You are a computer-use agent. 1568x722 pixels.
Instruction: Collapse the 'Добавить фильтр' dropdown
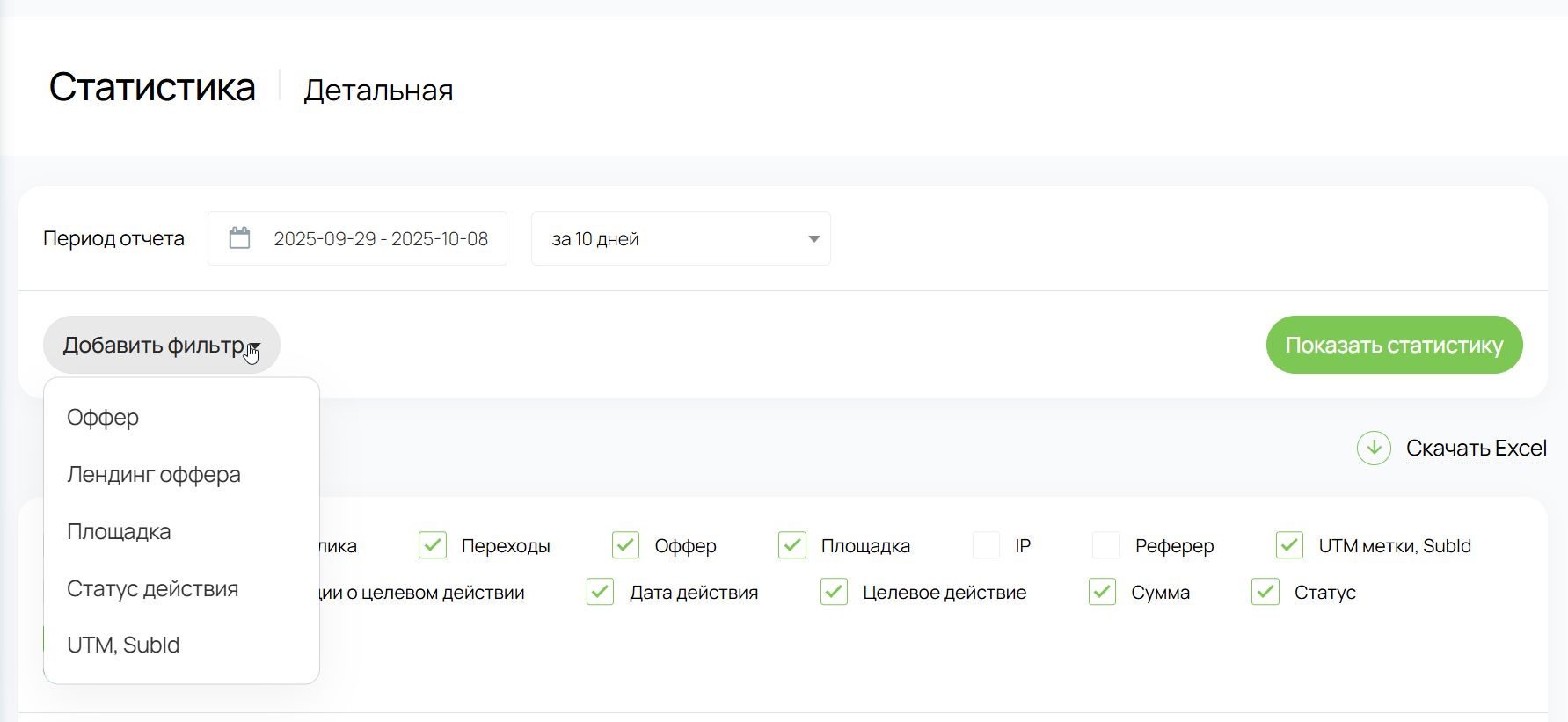click(x=161, y=345)
